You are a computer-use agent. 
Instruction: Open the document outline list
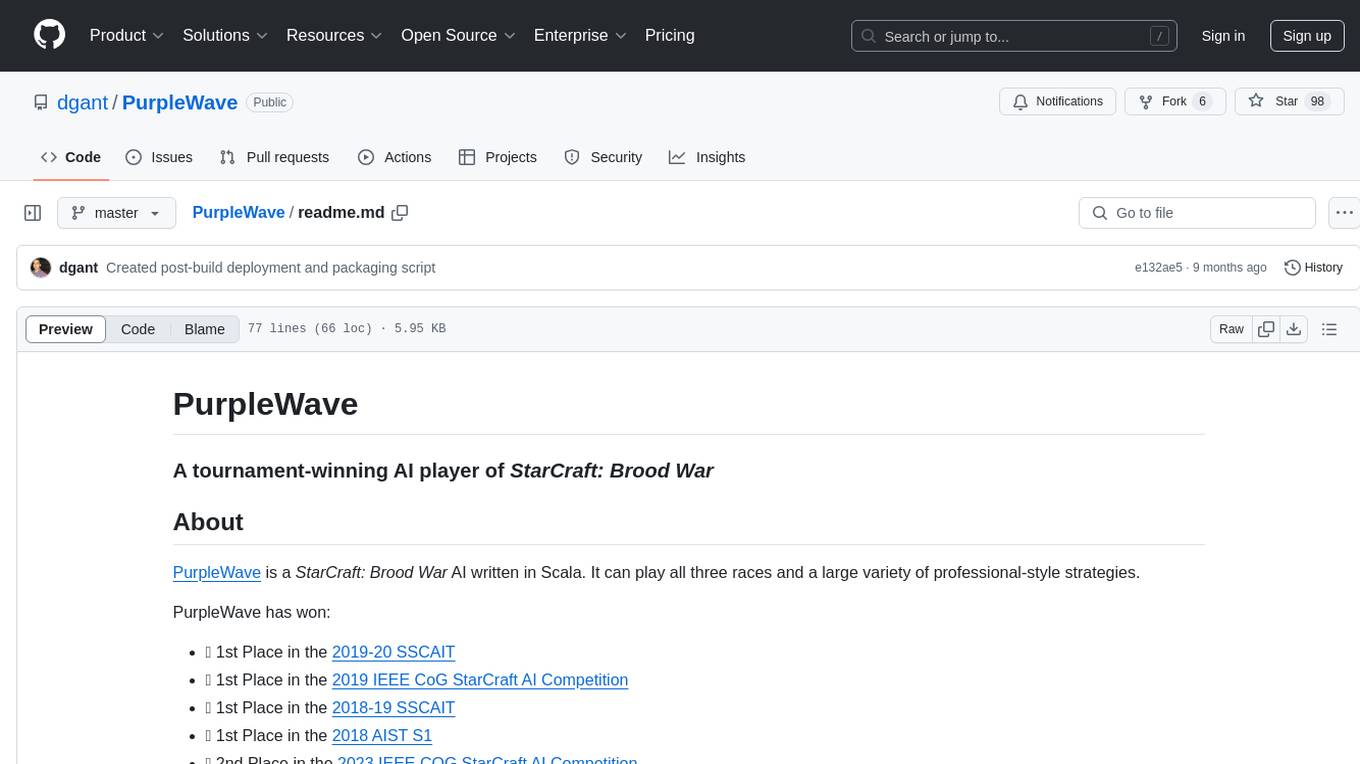click(1329, 329)
